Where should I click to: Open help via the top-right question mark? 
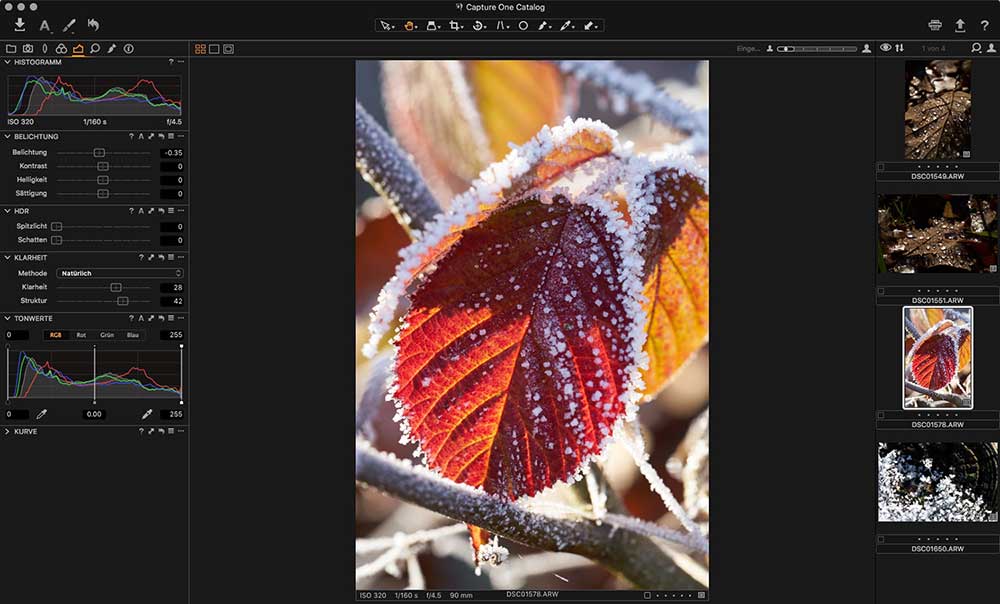(985, 25)
